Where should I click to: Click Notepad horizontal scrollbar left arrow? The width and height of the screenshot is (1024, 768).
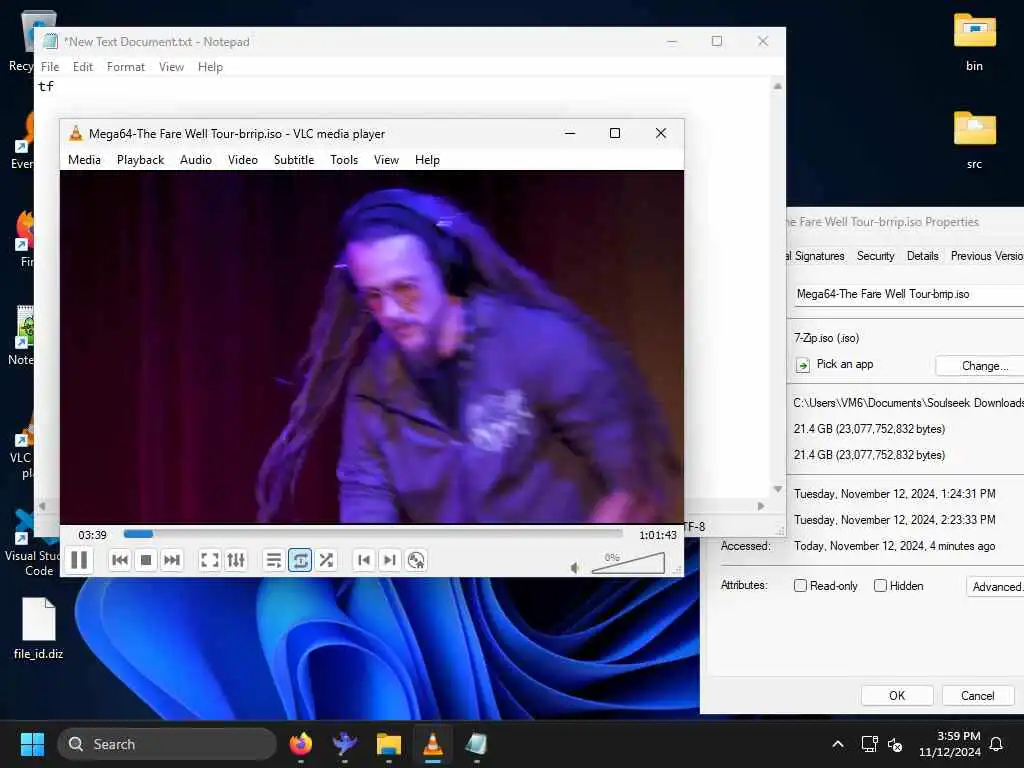pos(42,506)
